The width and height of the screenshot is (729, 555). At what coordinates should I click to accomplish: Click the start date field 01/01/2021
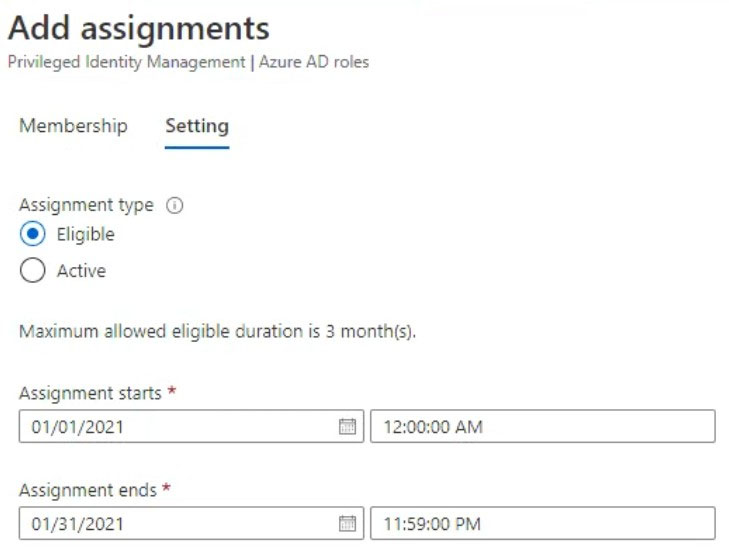[191, 426]
